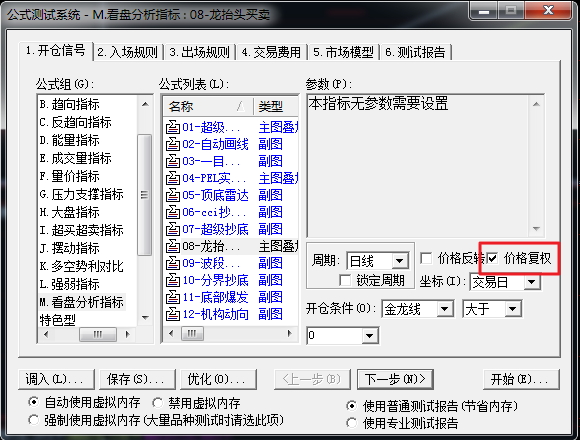Select 特色型 in formula groups
580x440 pixels.
pos(58,320)
